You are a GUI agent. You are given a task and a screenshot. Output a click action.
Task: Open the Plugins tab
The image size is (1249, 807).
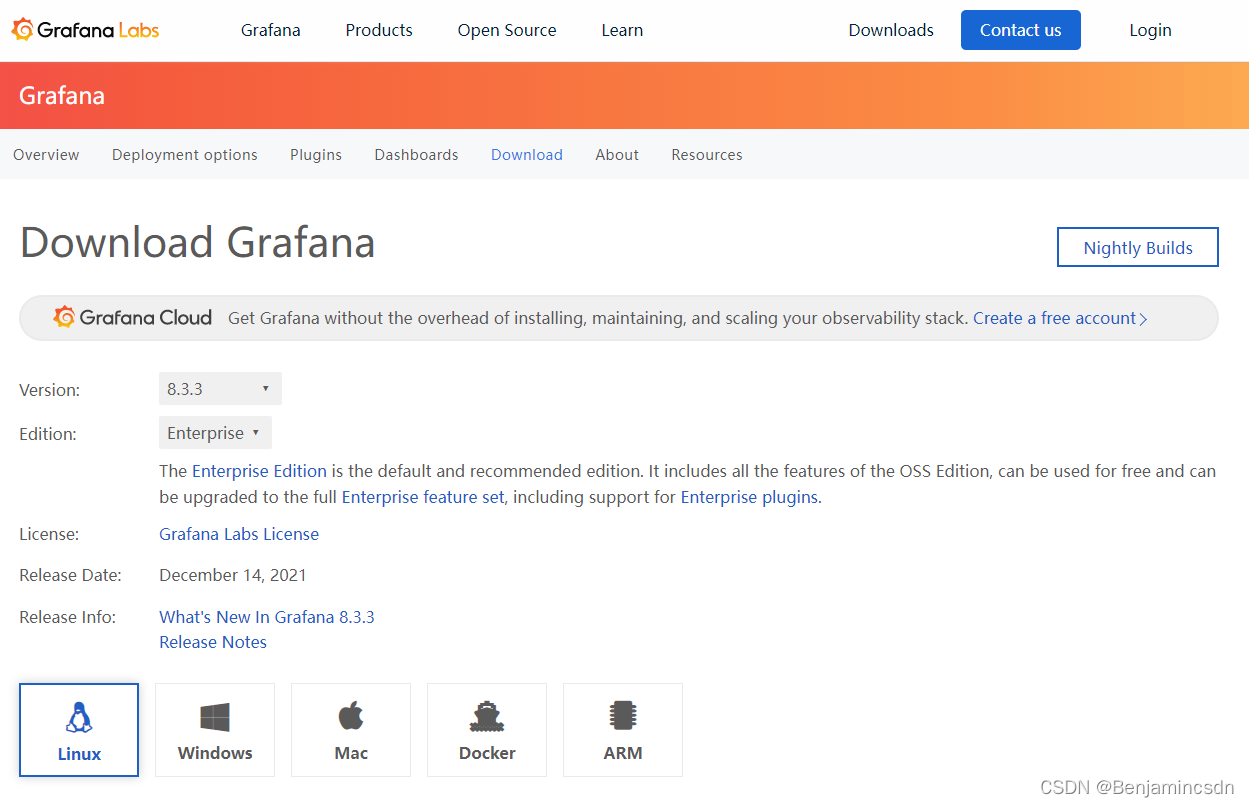(316, 155)
